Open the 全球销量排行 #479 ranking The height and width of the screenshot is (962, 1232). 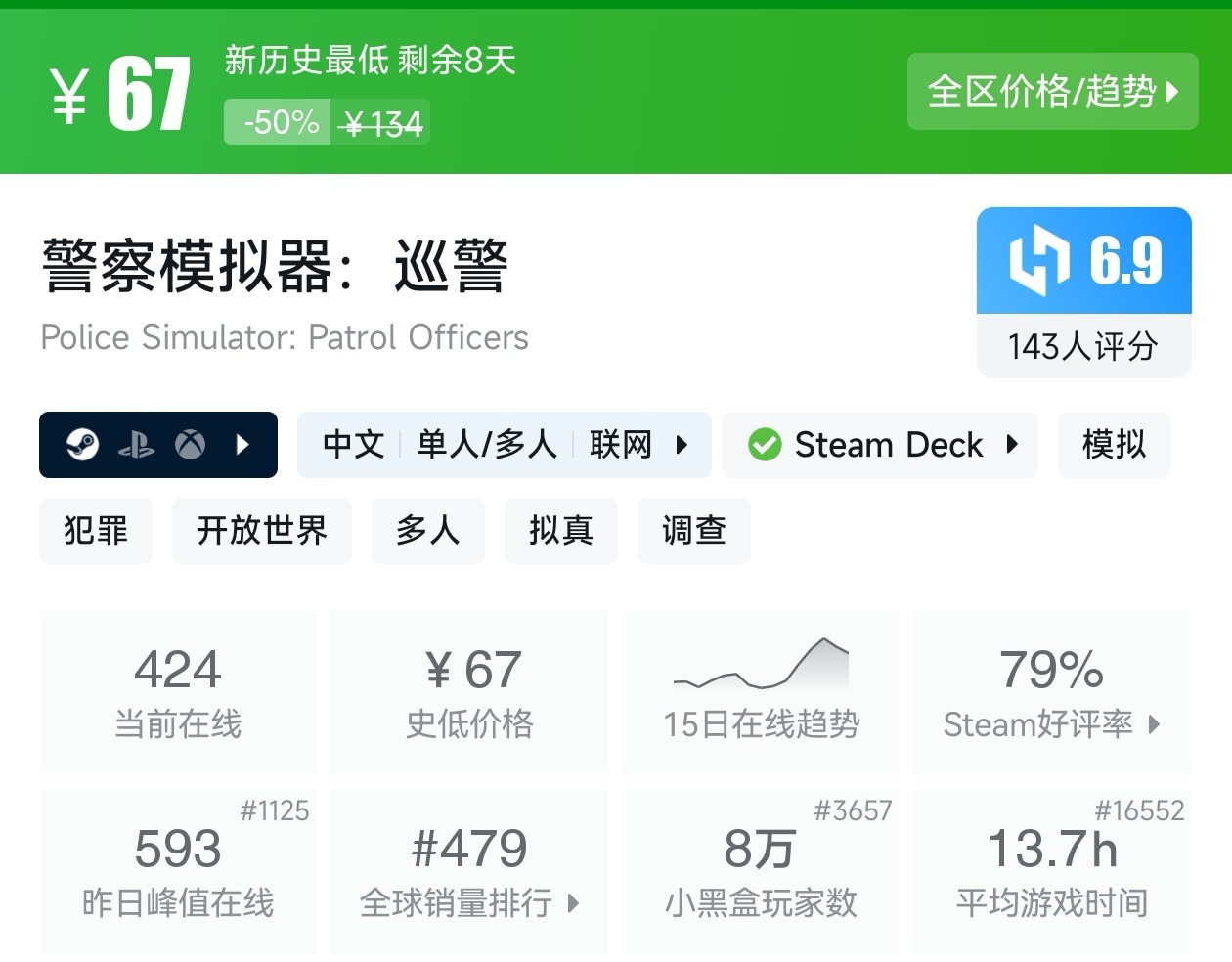click(469, 871)
